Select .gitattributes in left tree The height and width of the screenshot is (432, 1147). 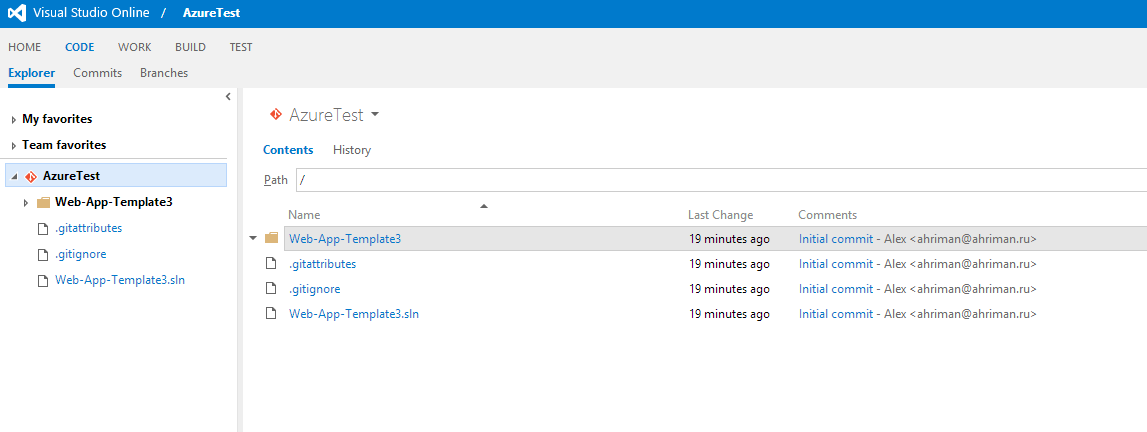pos(89,228)
